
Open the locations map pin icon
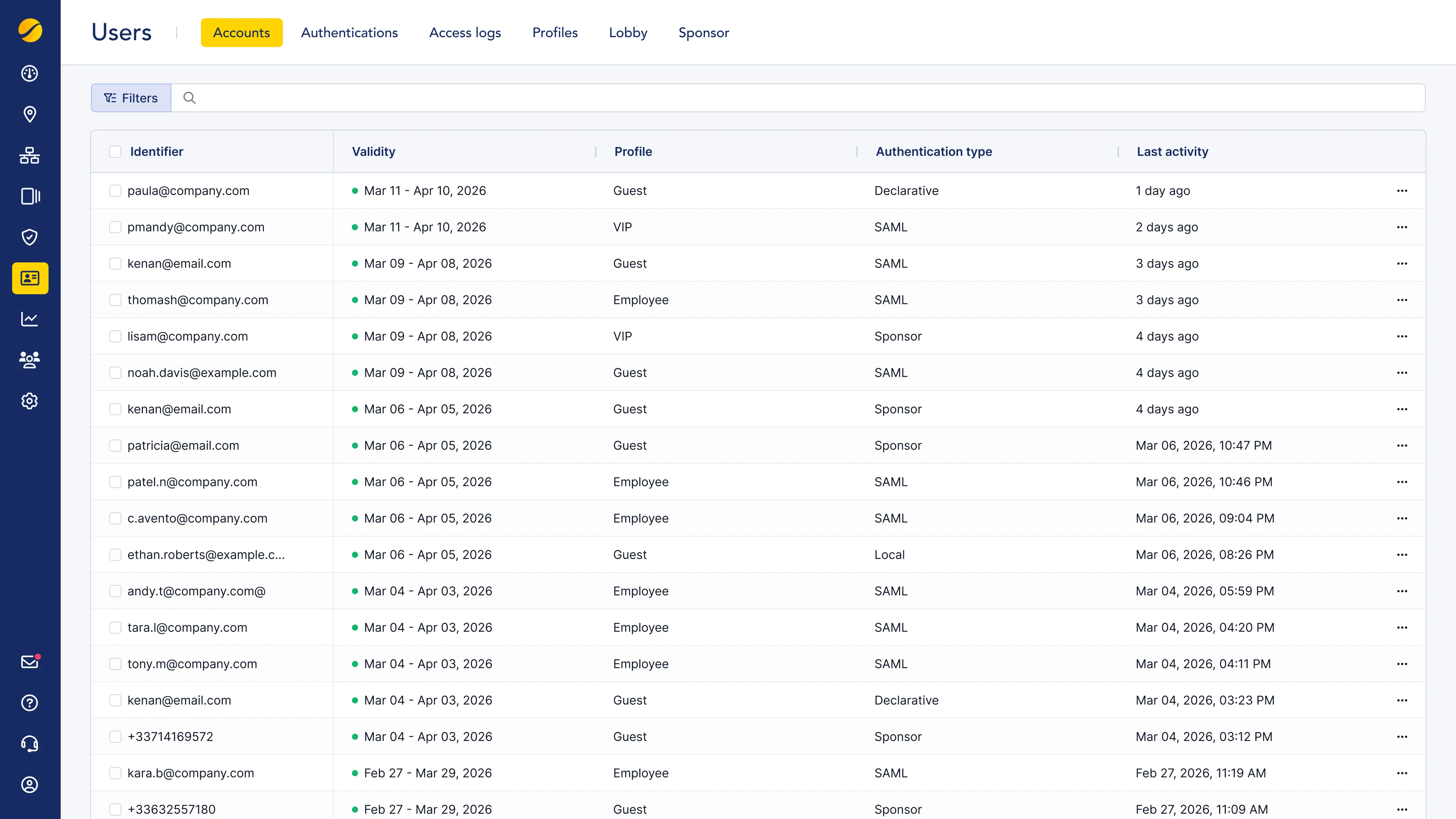(x=30, y=114)
